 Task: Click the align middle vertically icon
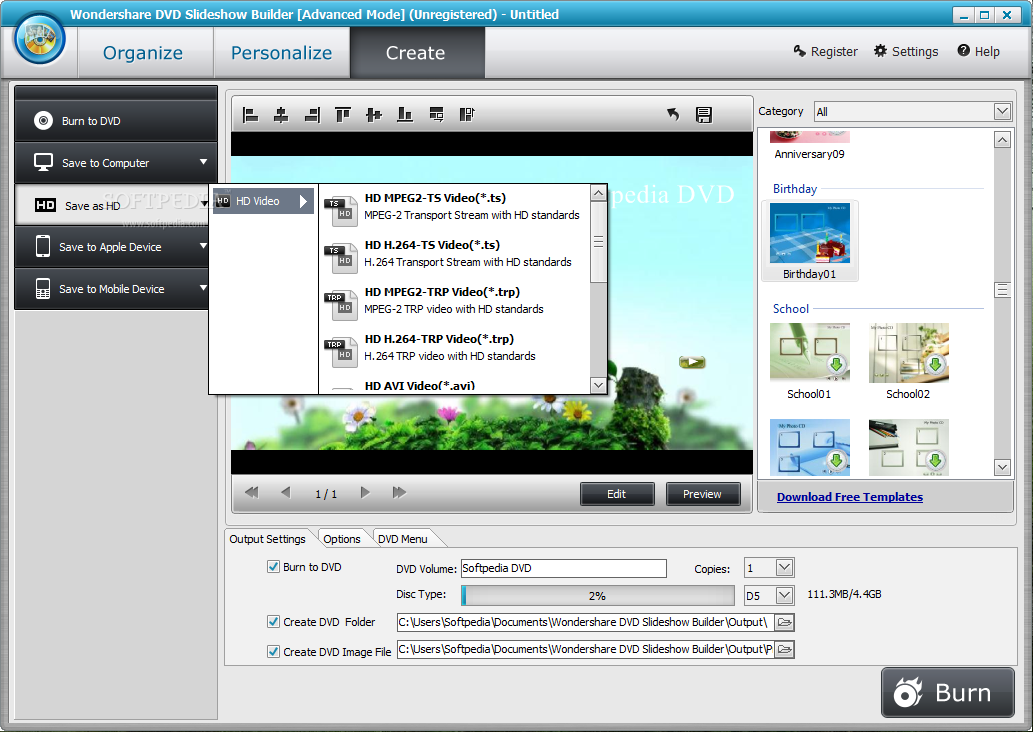click(374, 115)
